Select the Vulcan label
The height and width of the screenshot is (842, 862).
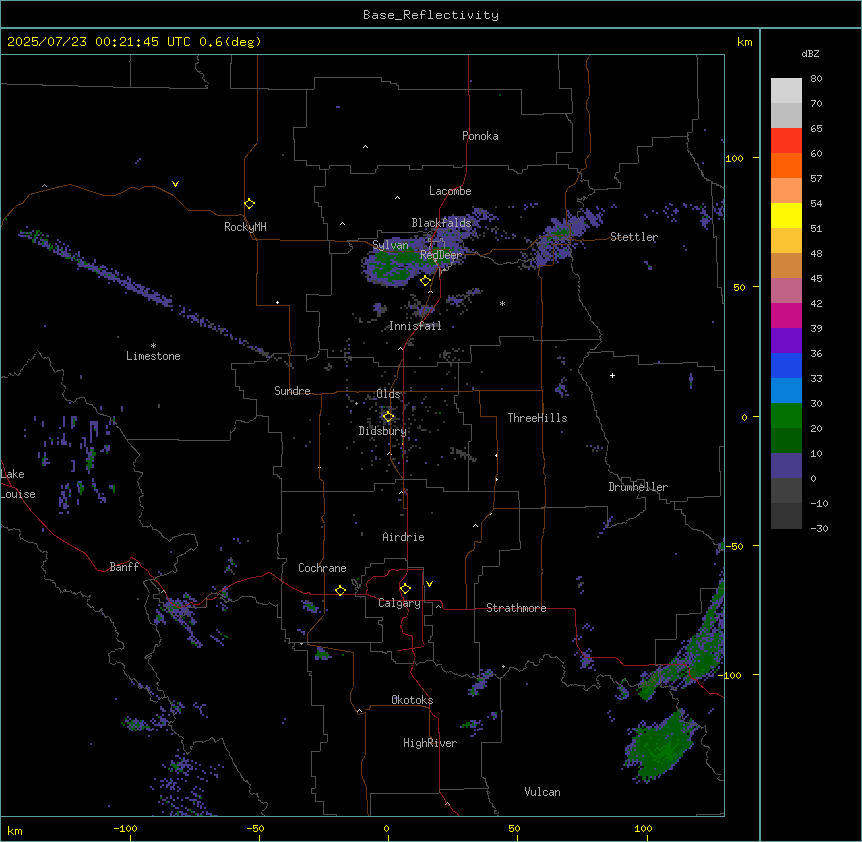pyautogui.click(x=542, y=792)
